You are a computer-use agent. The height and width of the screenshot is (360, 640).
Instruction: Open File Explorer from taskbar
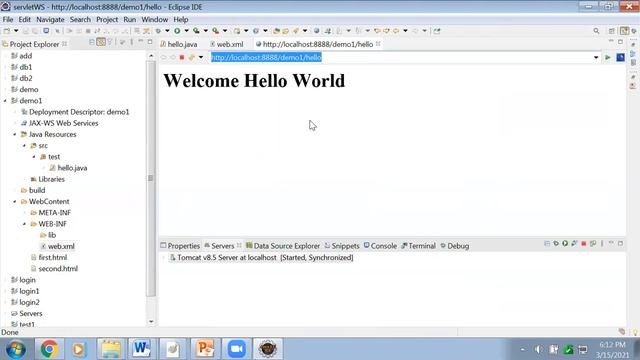pyautogui.click(x=110, y=349)
